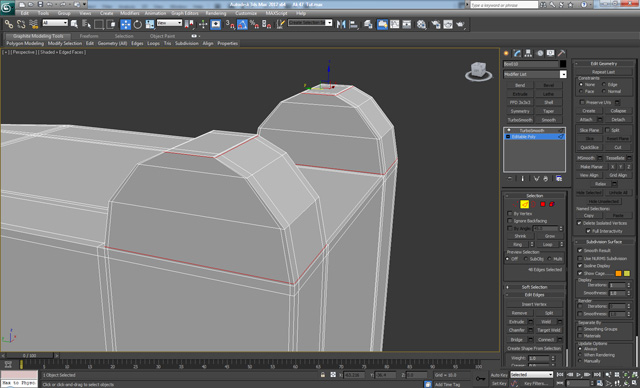Toggle the Percent Snap tool
Screen dimensions: 640x388
pyautogui.click(x=254, y=24)
